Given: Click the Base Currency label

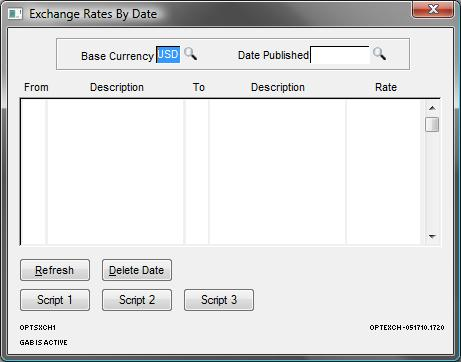Looking at the screenshot, I should [x=117, y=56].
